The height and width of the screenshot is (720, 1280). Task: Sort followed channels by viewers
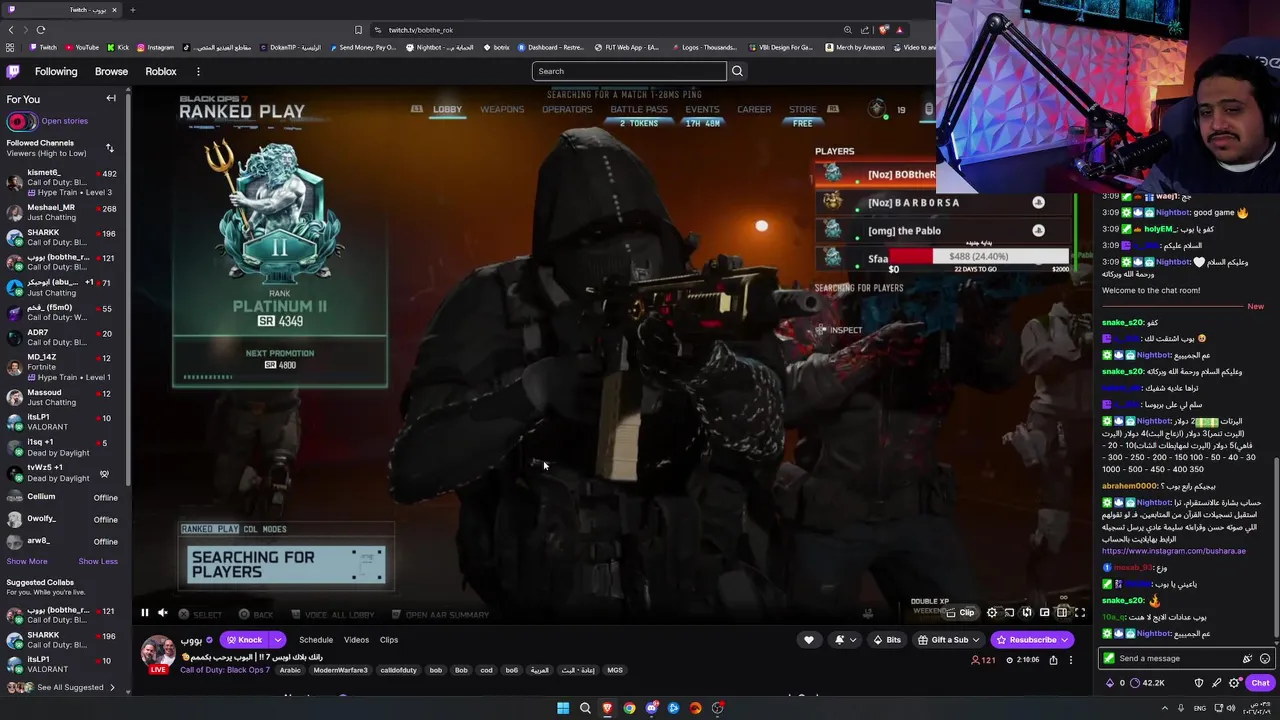pos(109,148)
